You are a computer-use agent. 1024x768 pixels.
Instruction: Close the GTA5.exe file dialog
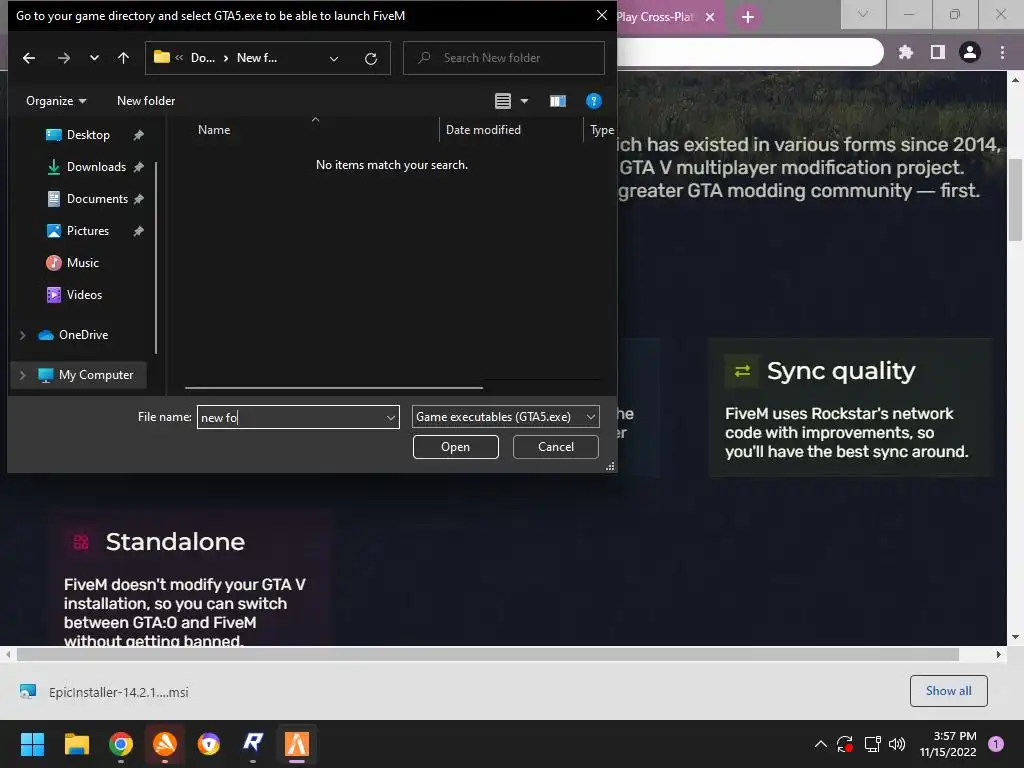(601, 15)
